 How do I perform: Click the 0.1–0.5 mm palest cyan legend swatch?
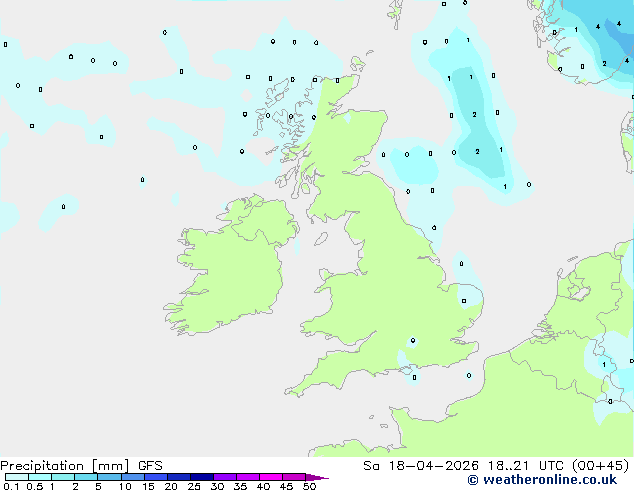(17, 477)
